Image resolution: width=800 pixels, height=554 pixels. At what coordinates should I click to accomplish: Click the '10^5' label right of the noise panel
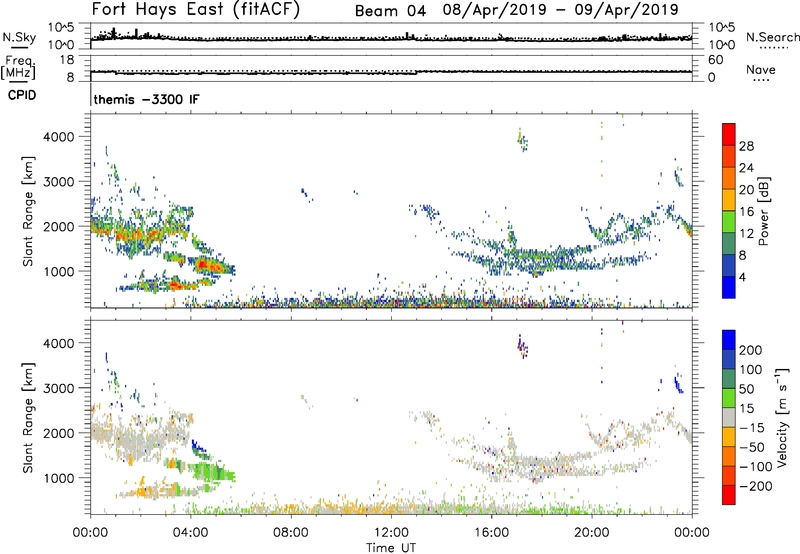(x=721, y=28)
